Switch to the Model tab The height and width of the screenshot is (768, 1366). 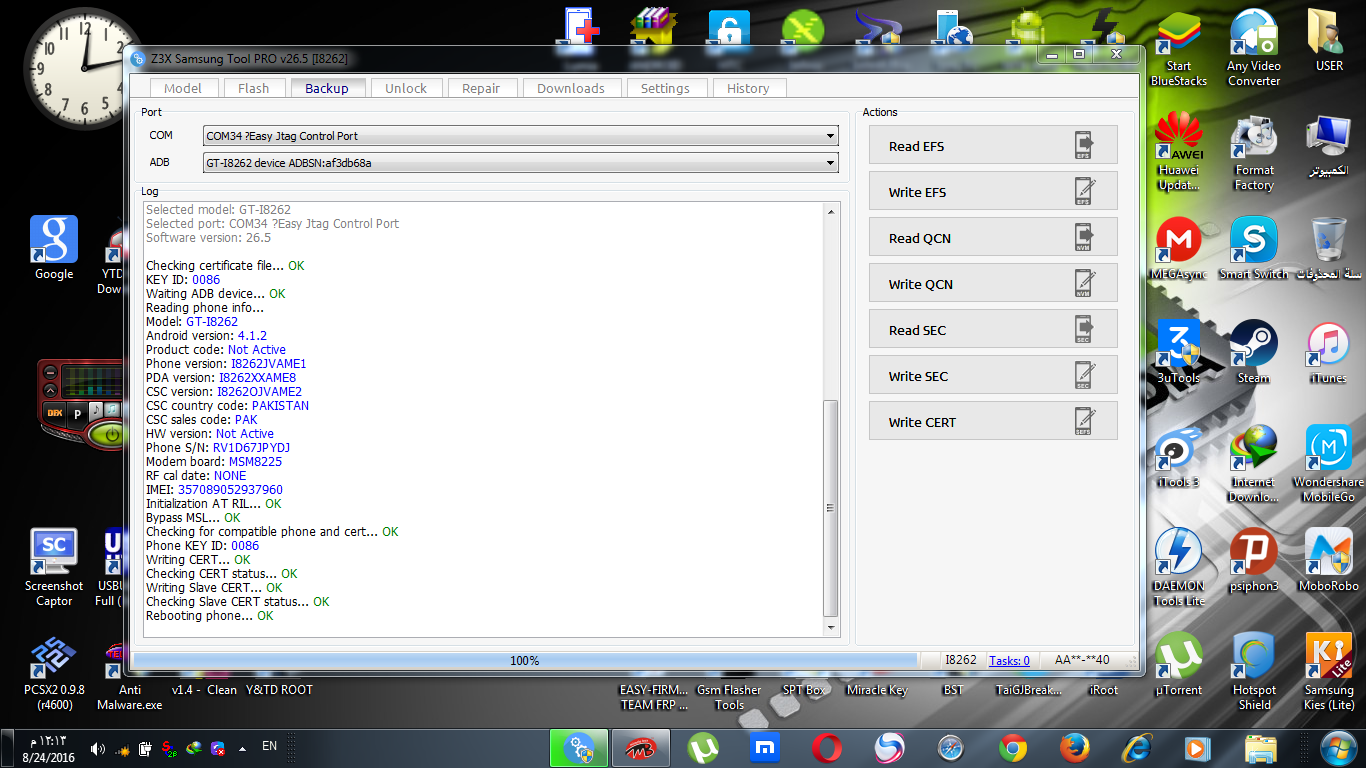click(x=183, y=88)
